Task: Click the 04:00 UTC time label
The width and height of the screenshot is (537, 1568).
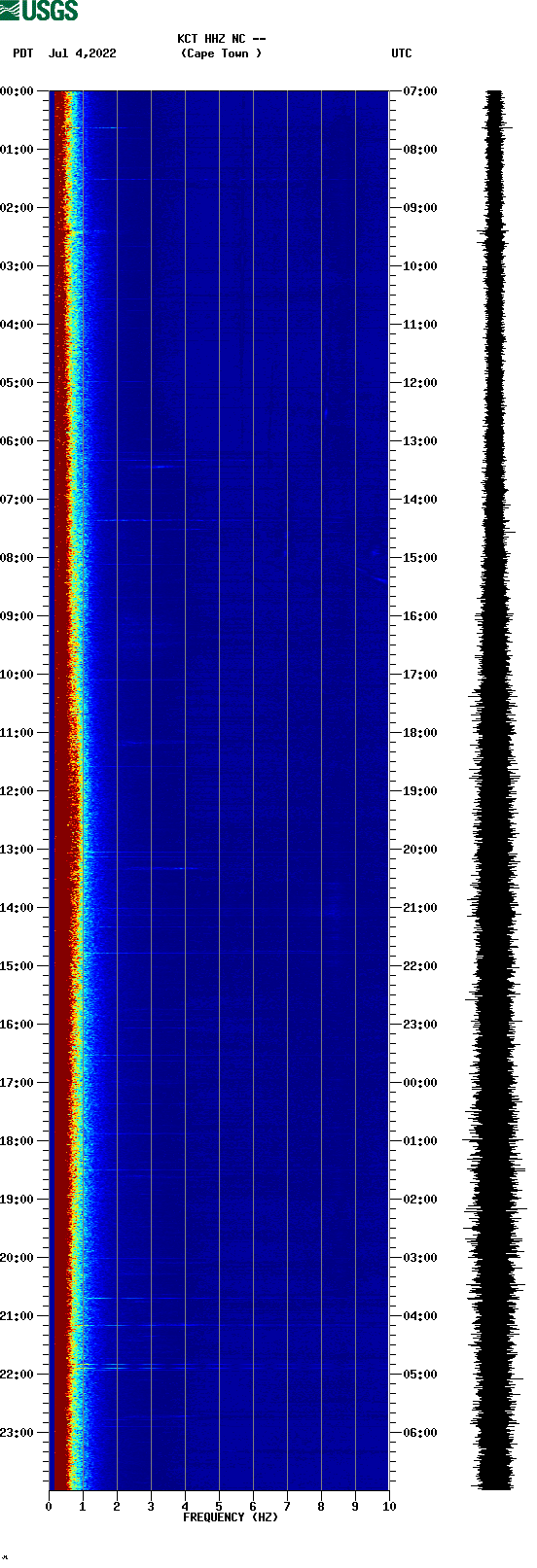Action: pos(420,1316)
